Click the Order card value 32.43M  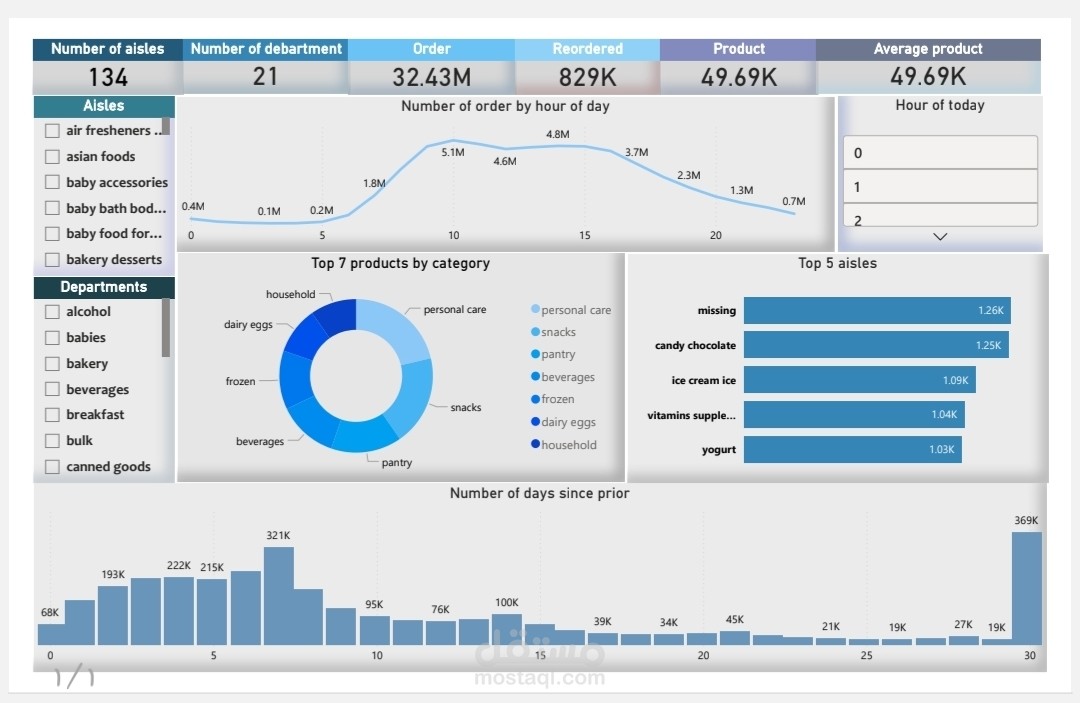(x=432, y=77)
